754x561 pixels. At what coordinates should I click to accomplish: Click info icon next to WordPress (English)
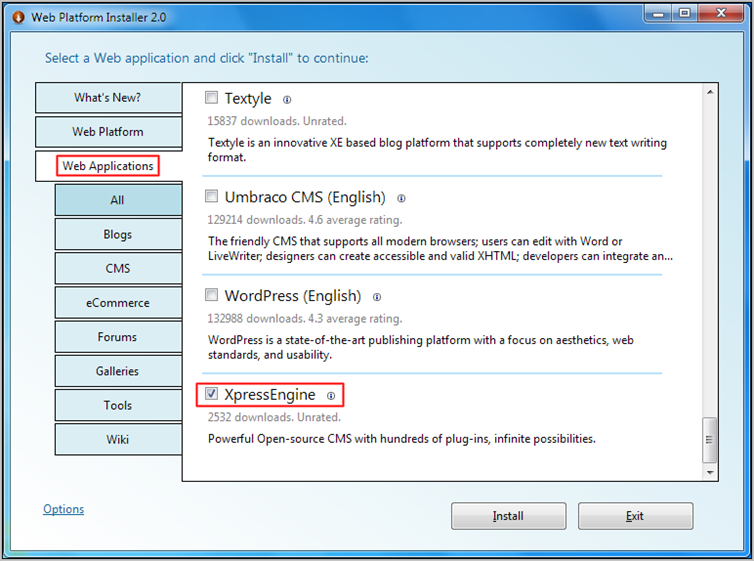tap(377, 297)
